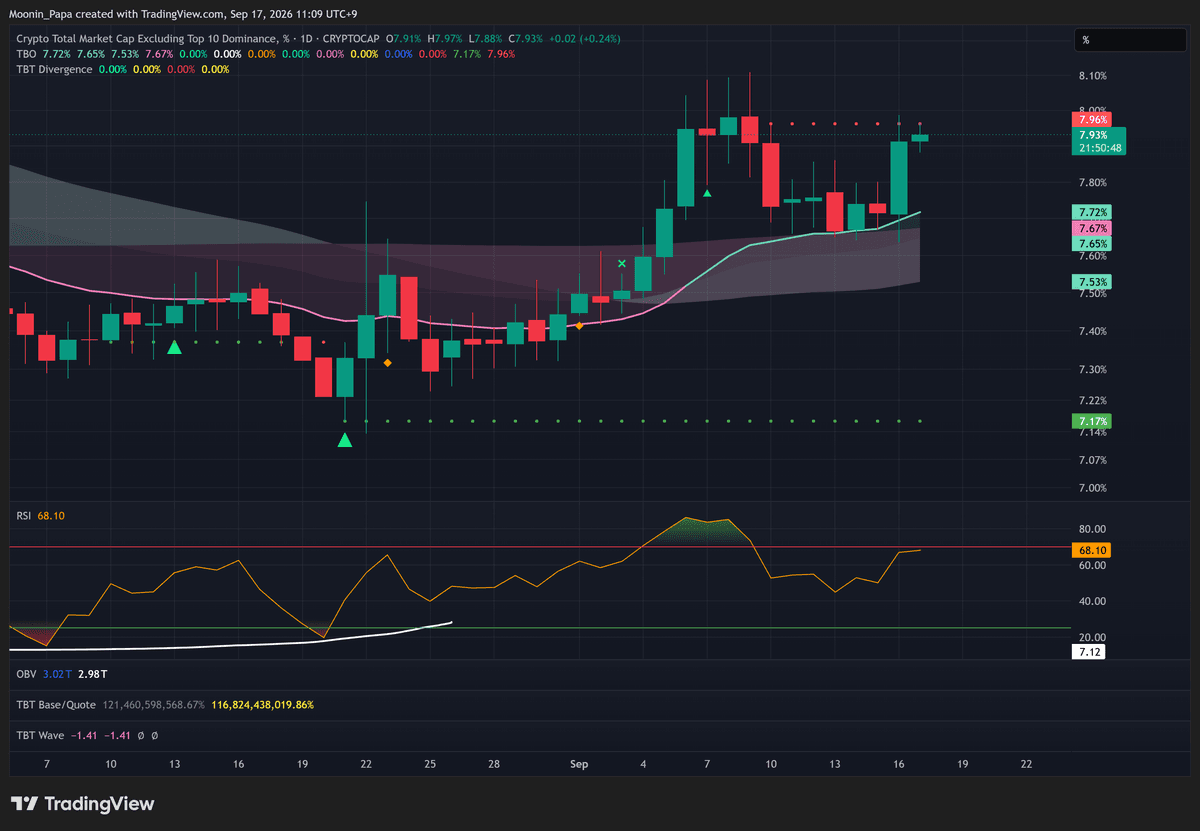
Task: Click the white 7.12 axis label
Action: 1088,651
